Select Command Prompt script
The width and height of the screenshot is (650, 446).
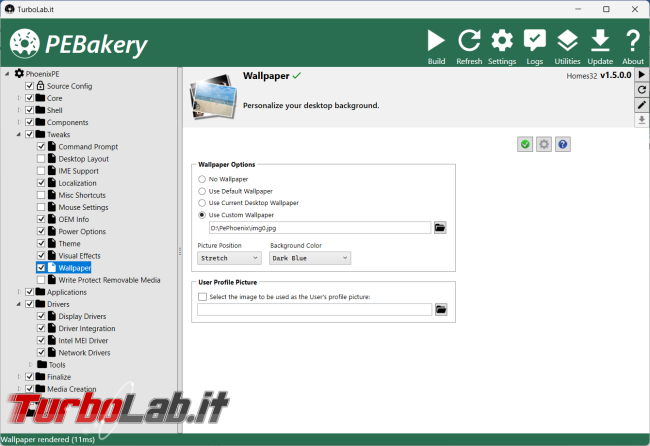[83, 147]
